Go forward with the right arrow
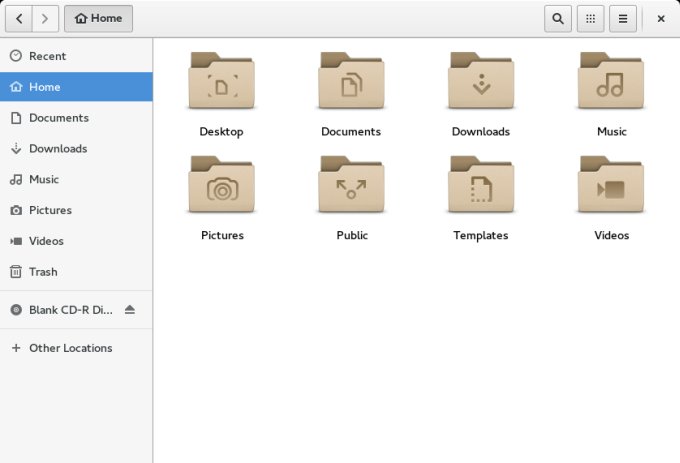 coord(45,18)
